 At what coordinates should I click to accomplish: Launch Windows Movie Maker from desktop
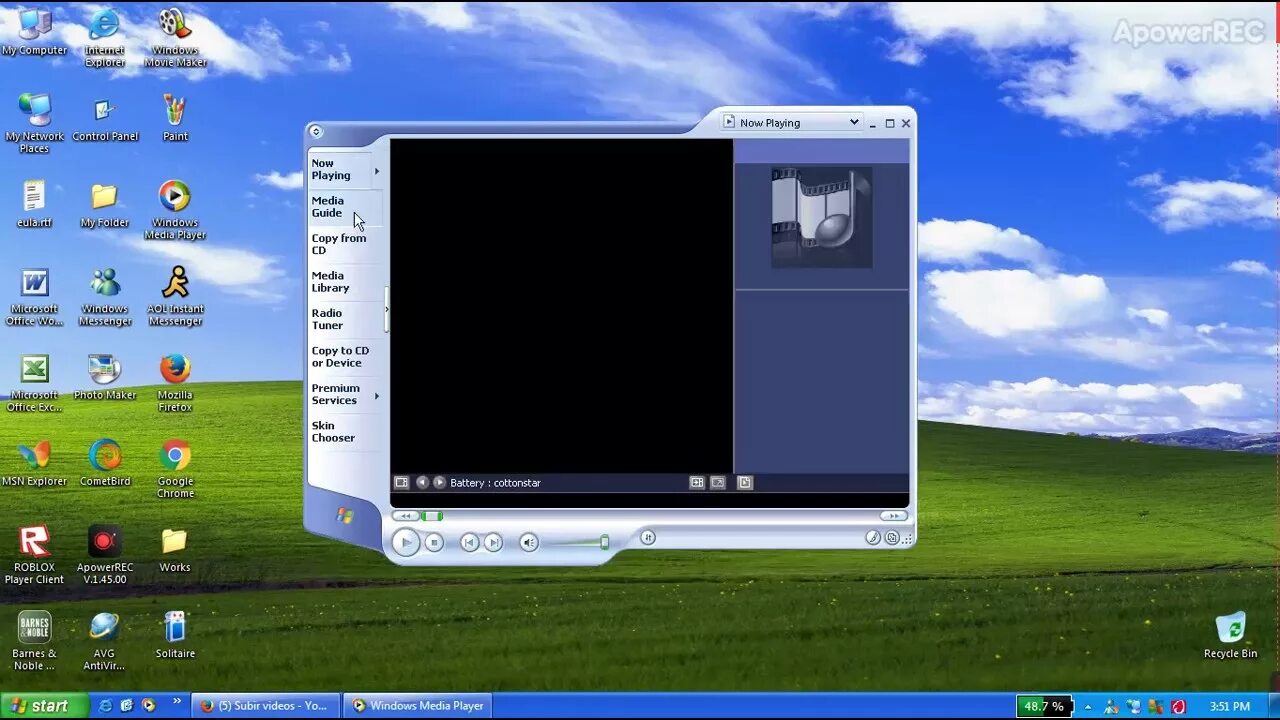pyautogui.click(x=175, y=38)
